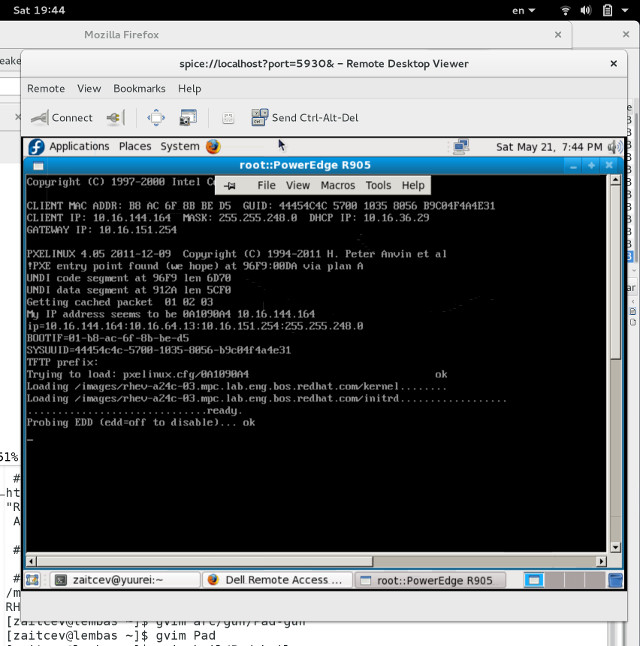Click the disconnect plug icon
640x646 pixels.
pyautogui.click(x=115, y=118)
